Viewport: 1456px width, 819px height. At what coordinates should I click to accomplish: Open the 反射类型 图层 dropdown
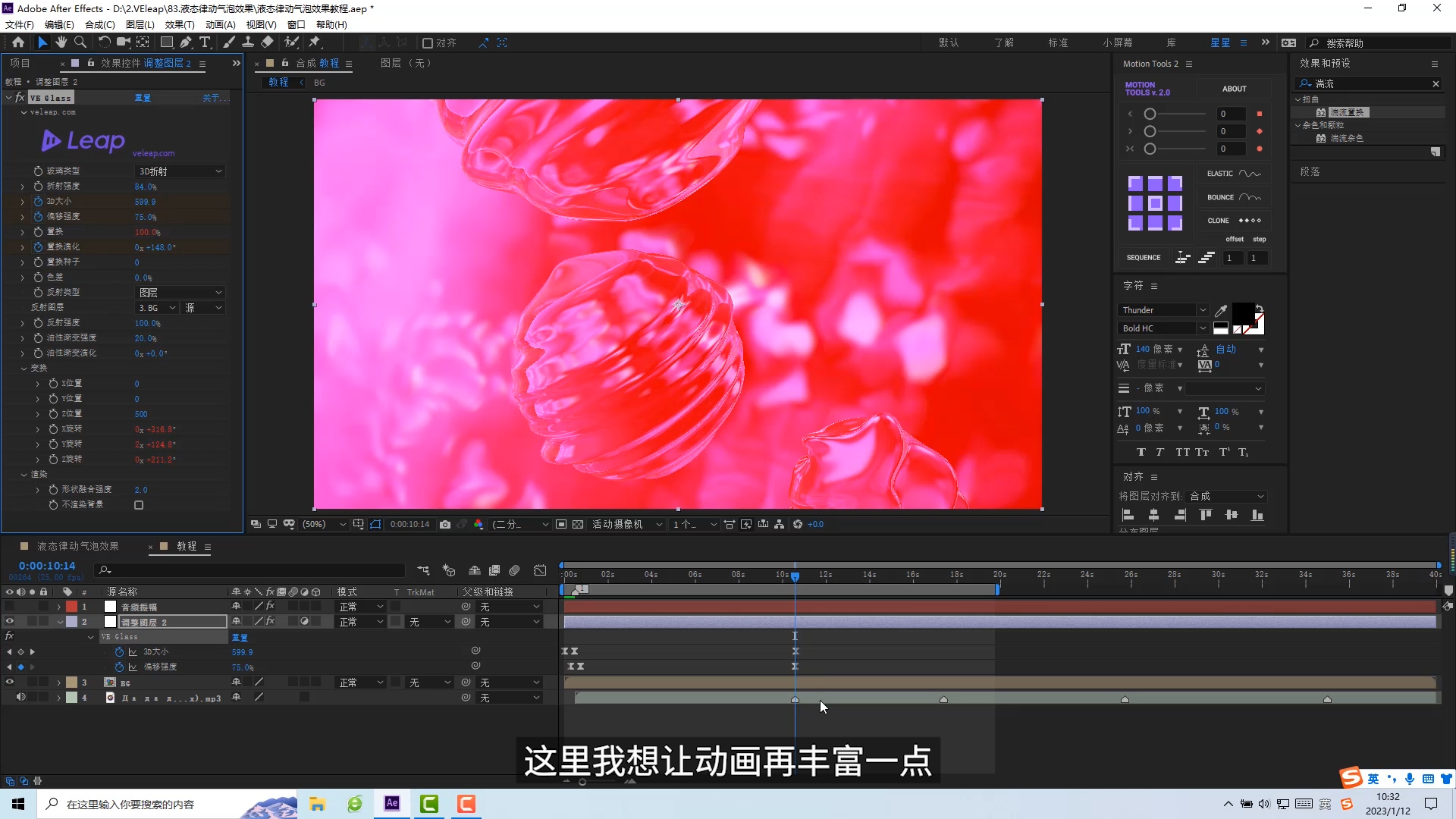pyautogui.click(x=180, y=293)
